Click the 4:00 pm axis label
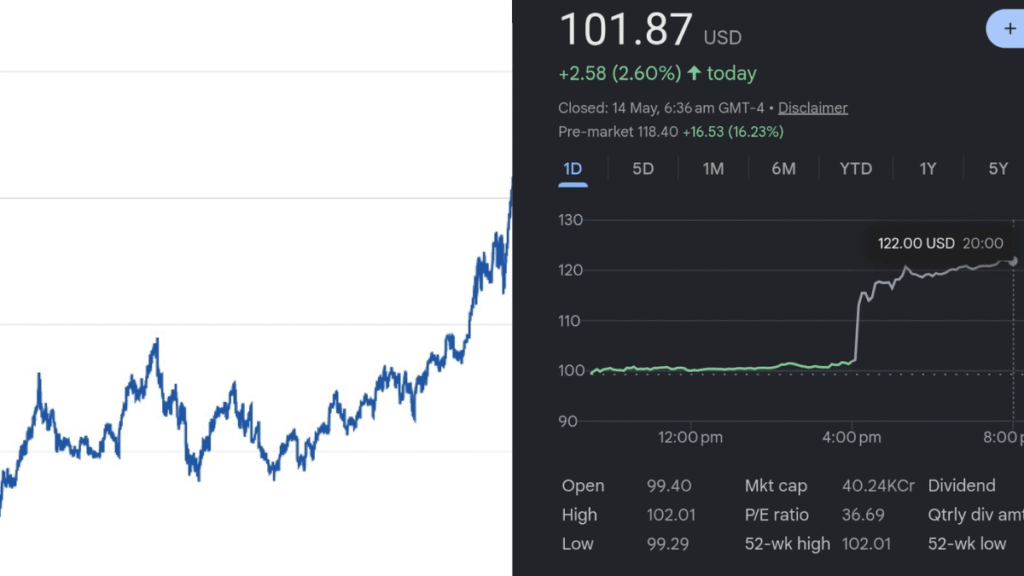This screenshot has height=576, width=1024. coord(852,438)
